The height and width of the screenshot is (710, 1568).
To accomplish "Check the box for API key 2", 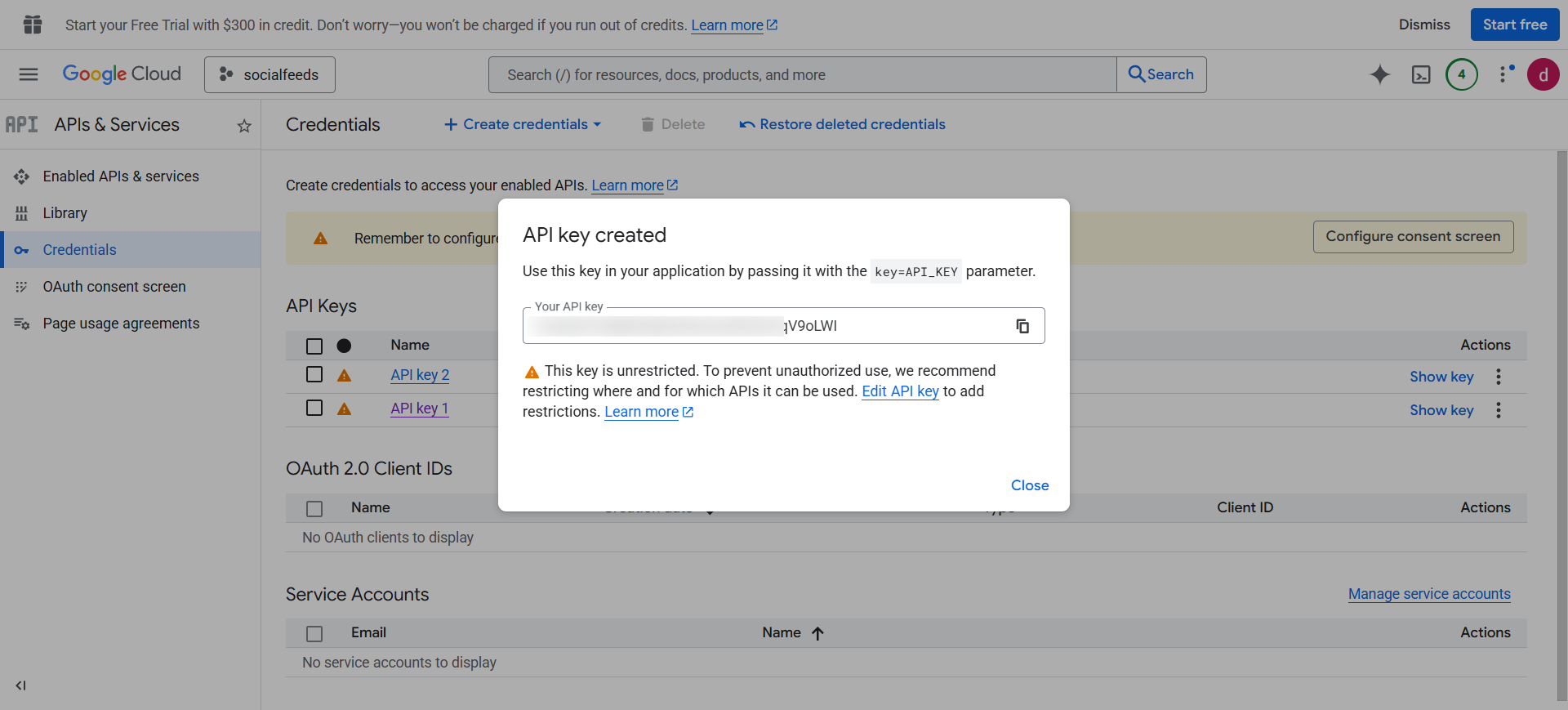I will (x=314, y=374).
